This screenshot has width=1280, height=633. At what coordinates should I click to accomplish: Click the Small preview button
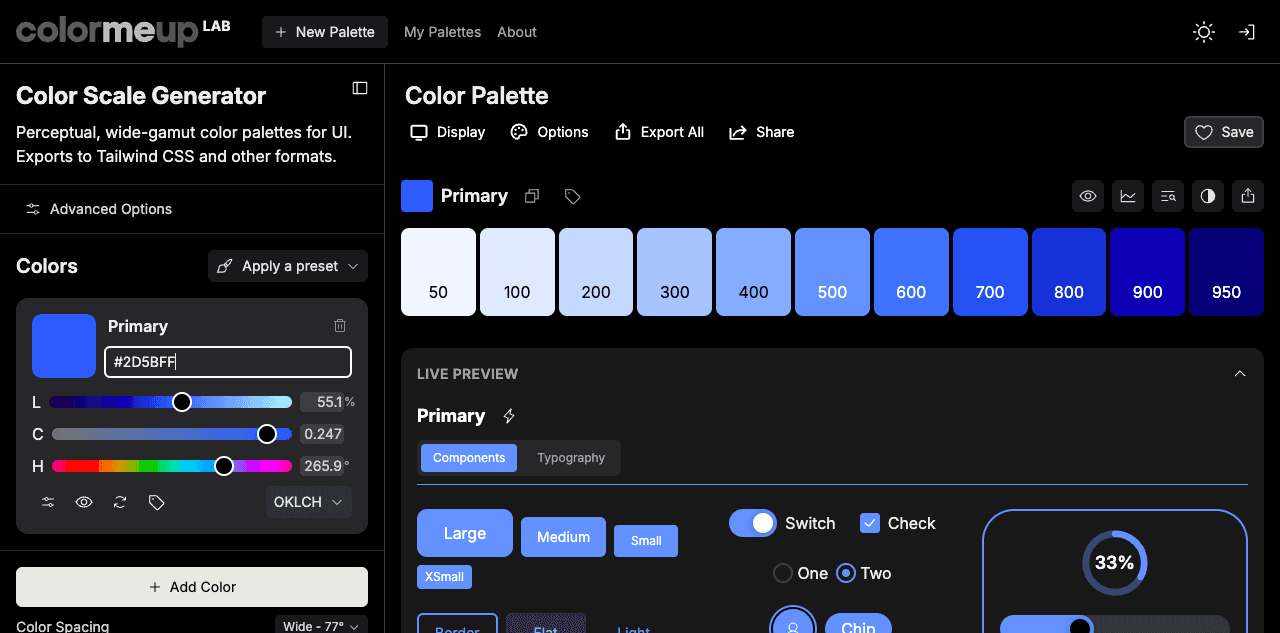click(x=646, y=541)
